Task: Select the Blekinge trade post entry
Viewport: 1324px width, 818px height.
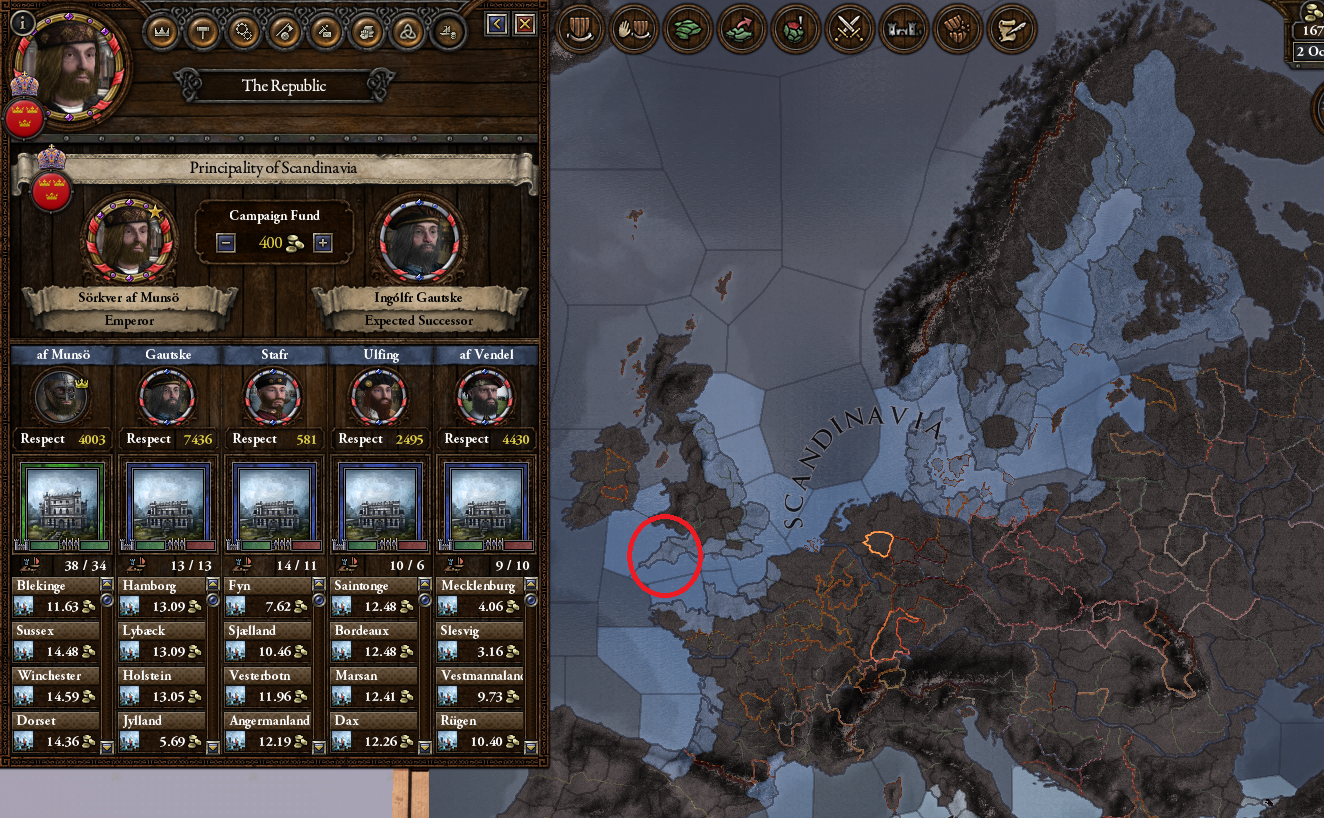Action: (57, 596)
